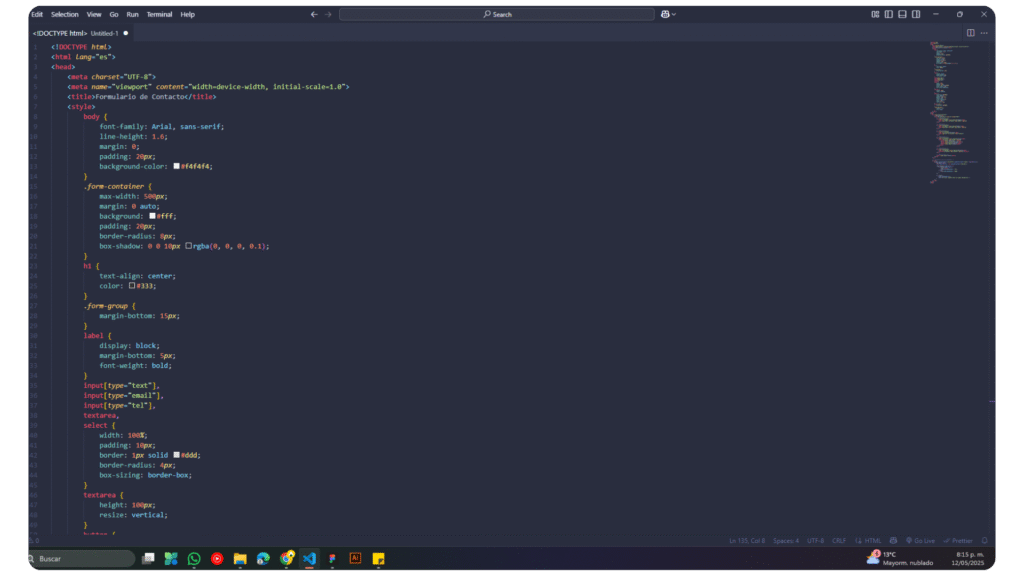Click the 'box-sizing: border-box;' line

pyautogui.click(x=146, y=475)
